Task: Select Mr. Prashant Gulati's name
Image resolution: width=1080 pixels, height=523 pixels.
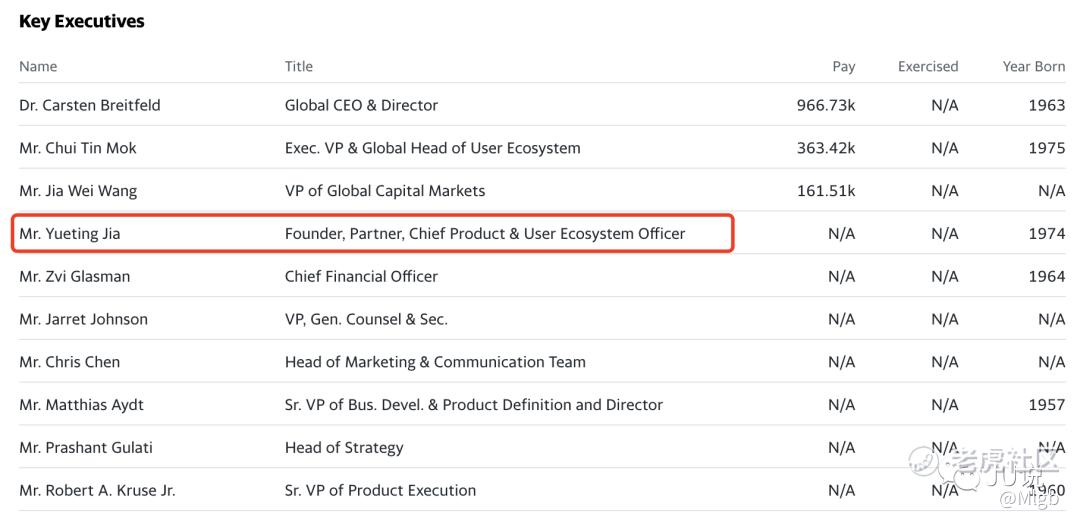Action: pos(86,448)
